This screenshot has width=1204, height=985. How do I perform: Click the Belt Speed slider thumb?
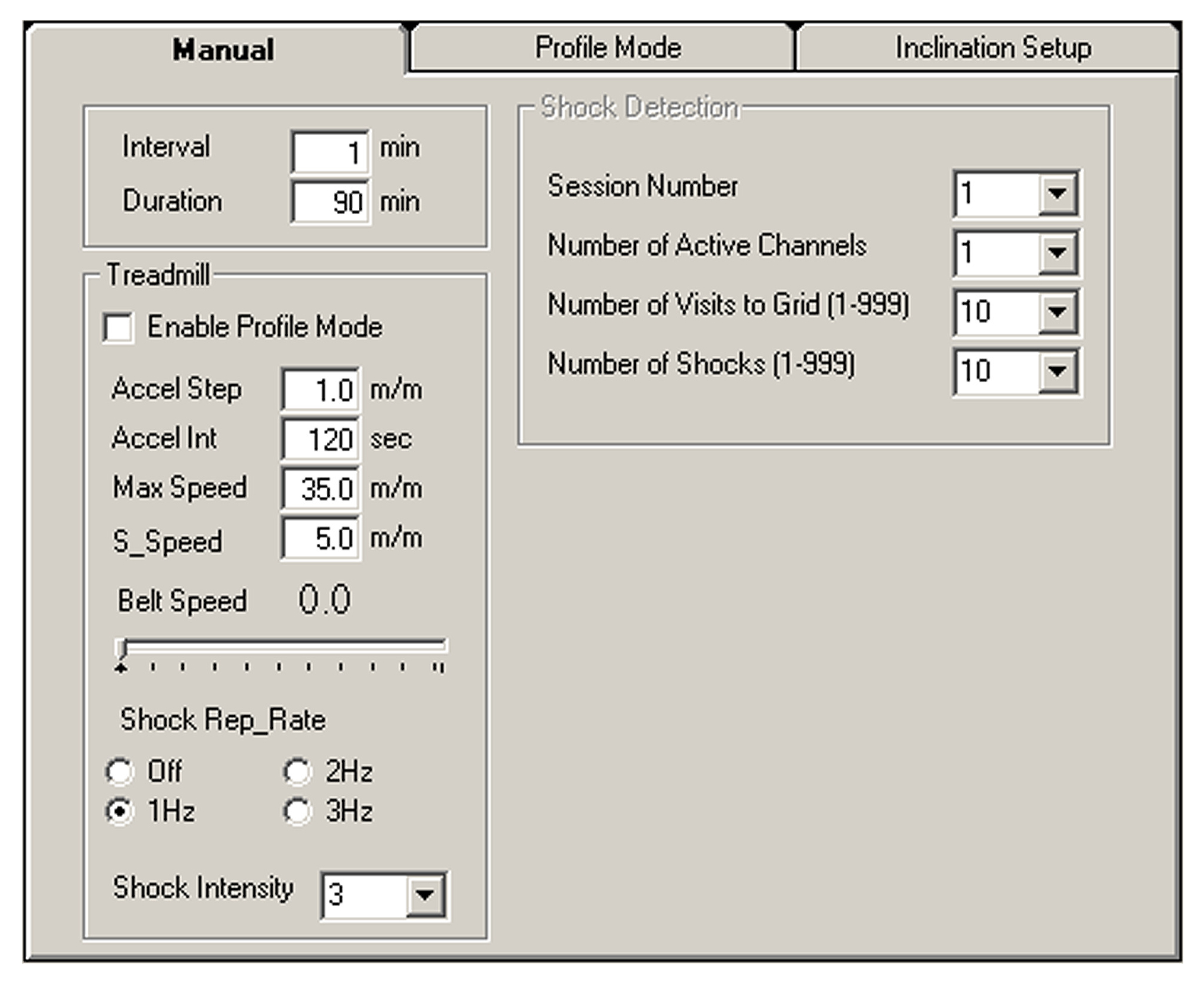click(122, 648)
